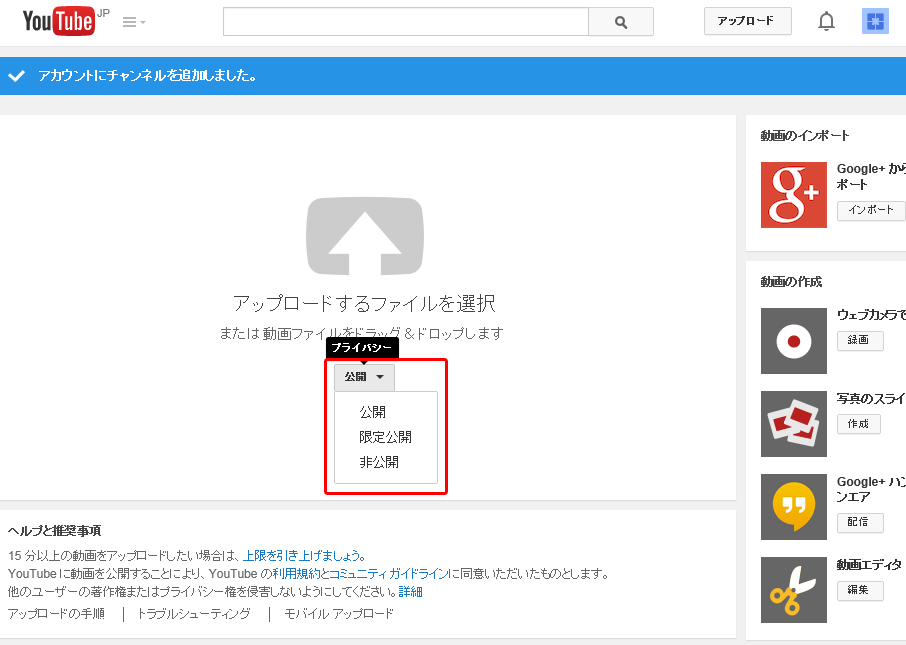Collapse the 公開 privacy dropdown

pos(364,377)
